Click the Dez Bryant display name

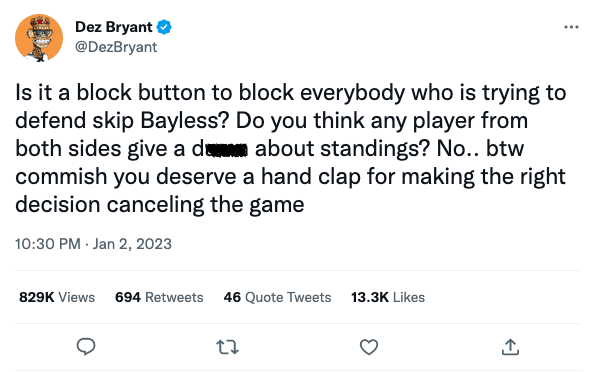114,27
